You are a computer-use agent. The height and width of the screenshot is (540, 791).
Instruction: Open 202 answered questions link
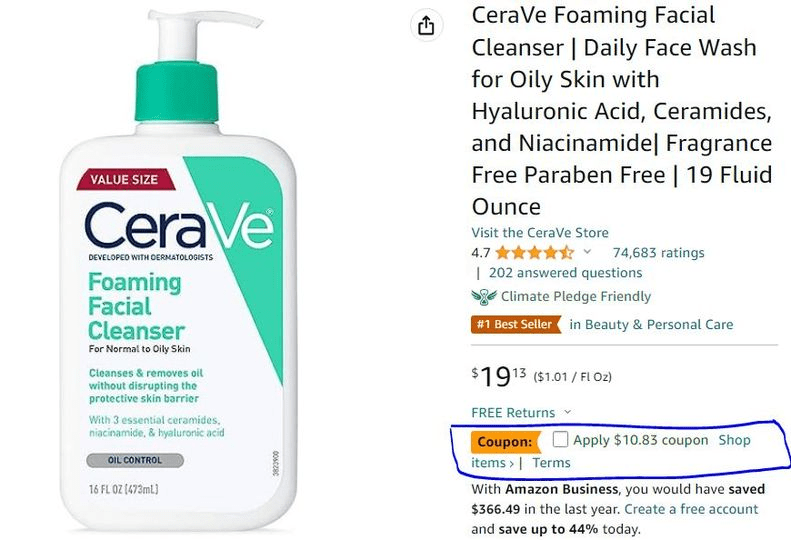point(565,273)
